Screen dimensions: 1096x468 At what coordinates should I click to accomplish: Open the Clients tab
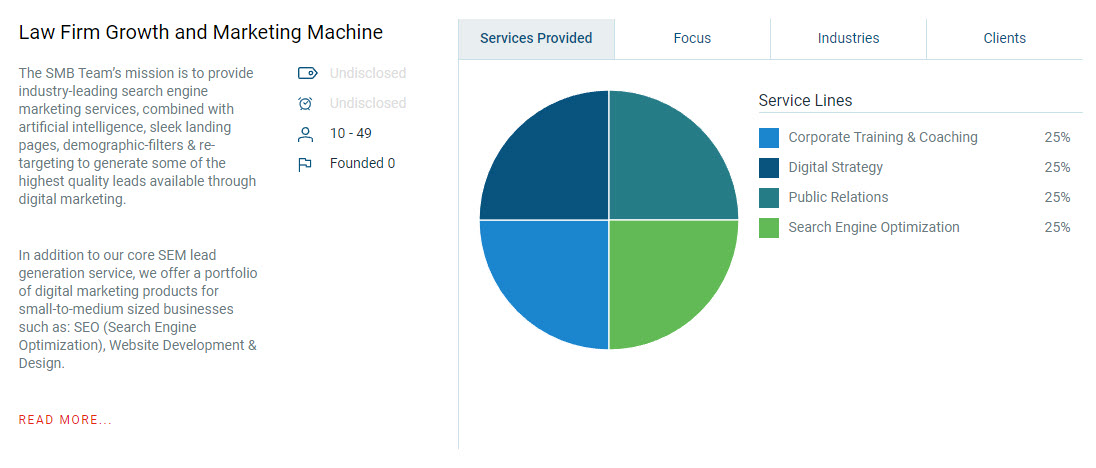coord(1004,38)
